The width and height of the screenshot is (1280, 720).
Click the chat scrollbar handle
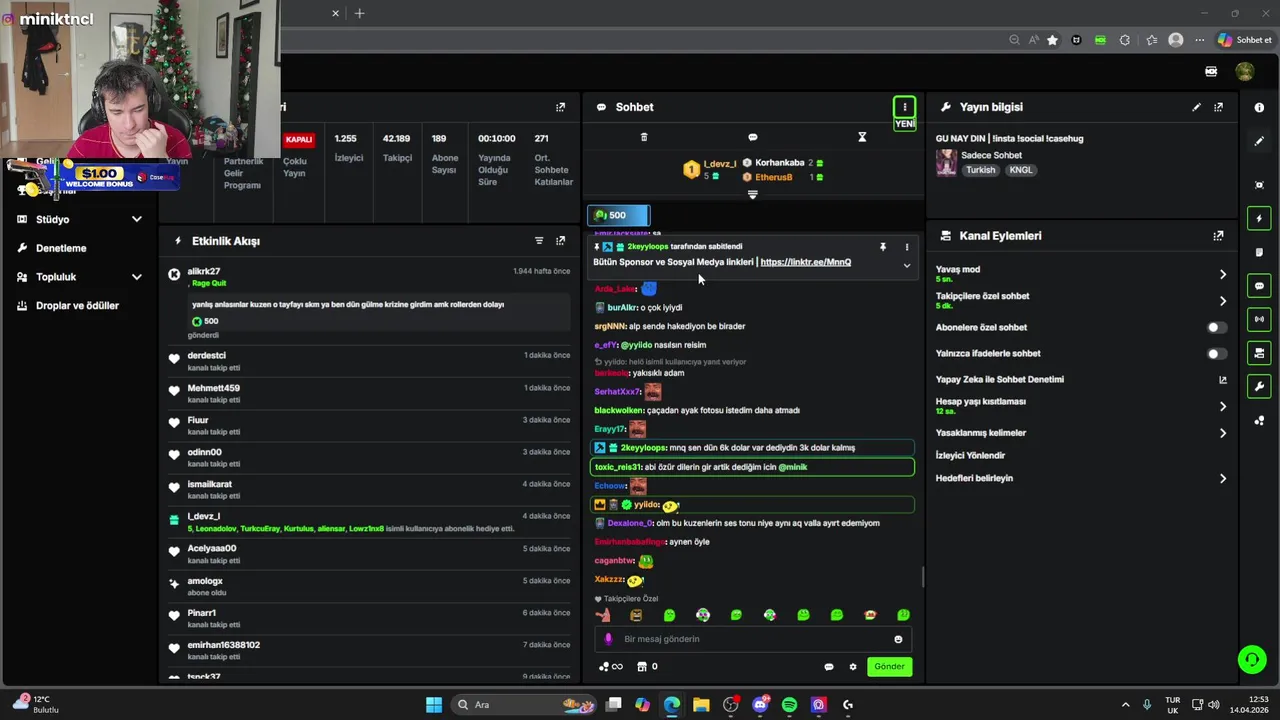(x=922, y=577)
